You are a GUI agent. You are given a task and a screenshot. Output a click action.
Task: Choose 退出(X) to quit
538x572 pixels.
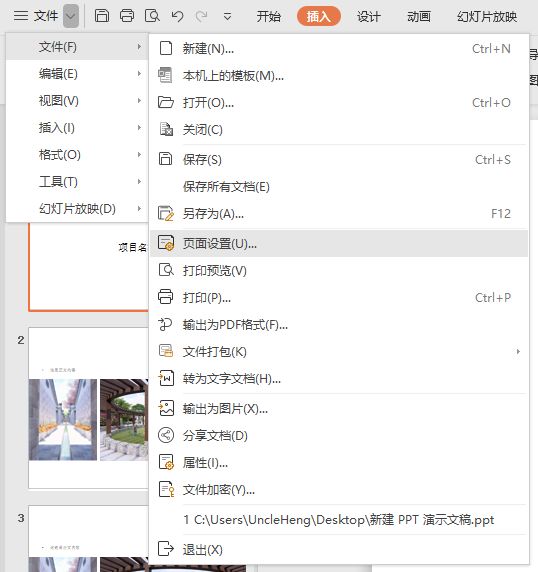(x=339, y=549)
